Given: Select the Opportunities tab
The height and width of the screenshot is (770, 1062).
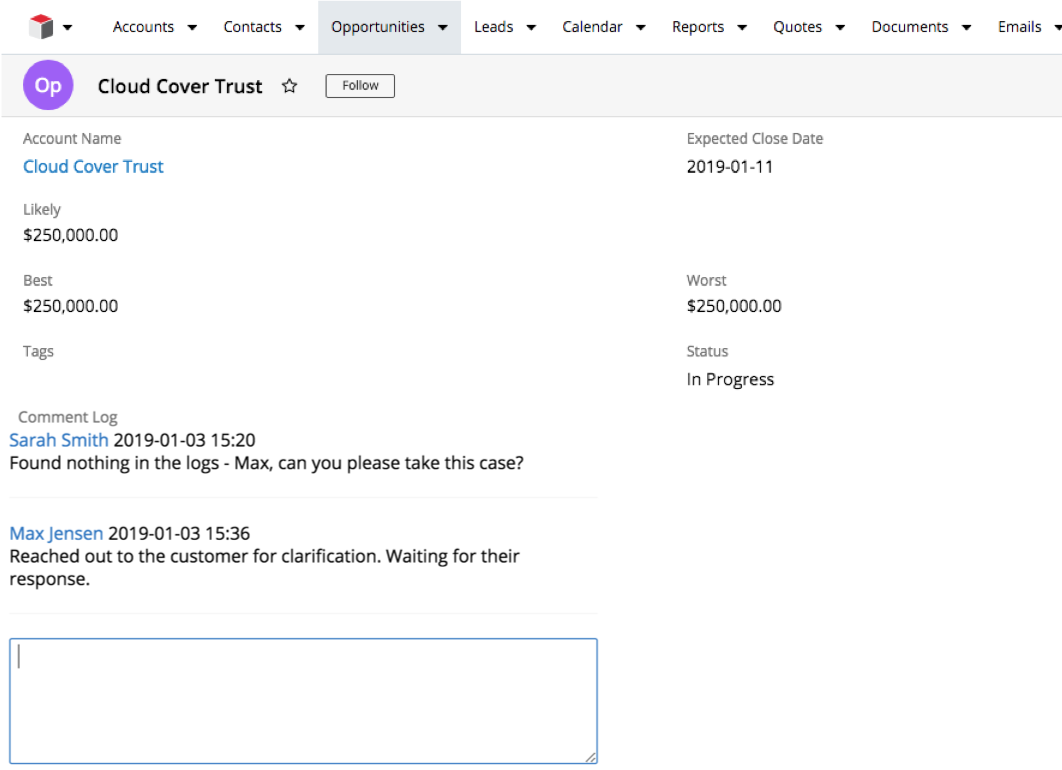Looking at the screenshot, I should (x=377, y=27).
